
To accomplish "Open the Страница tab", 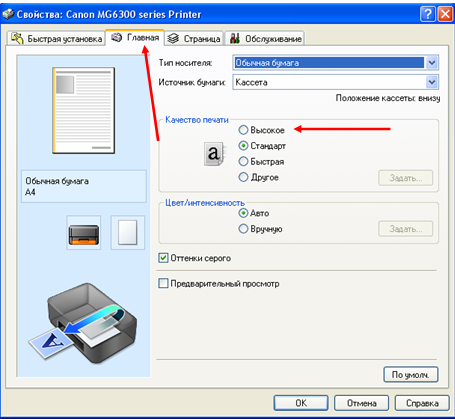I will pos(194,39).
